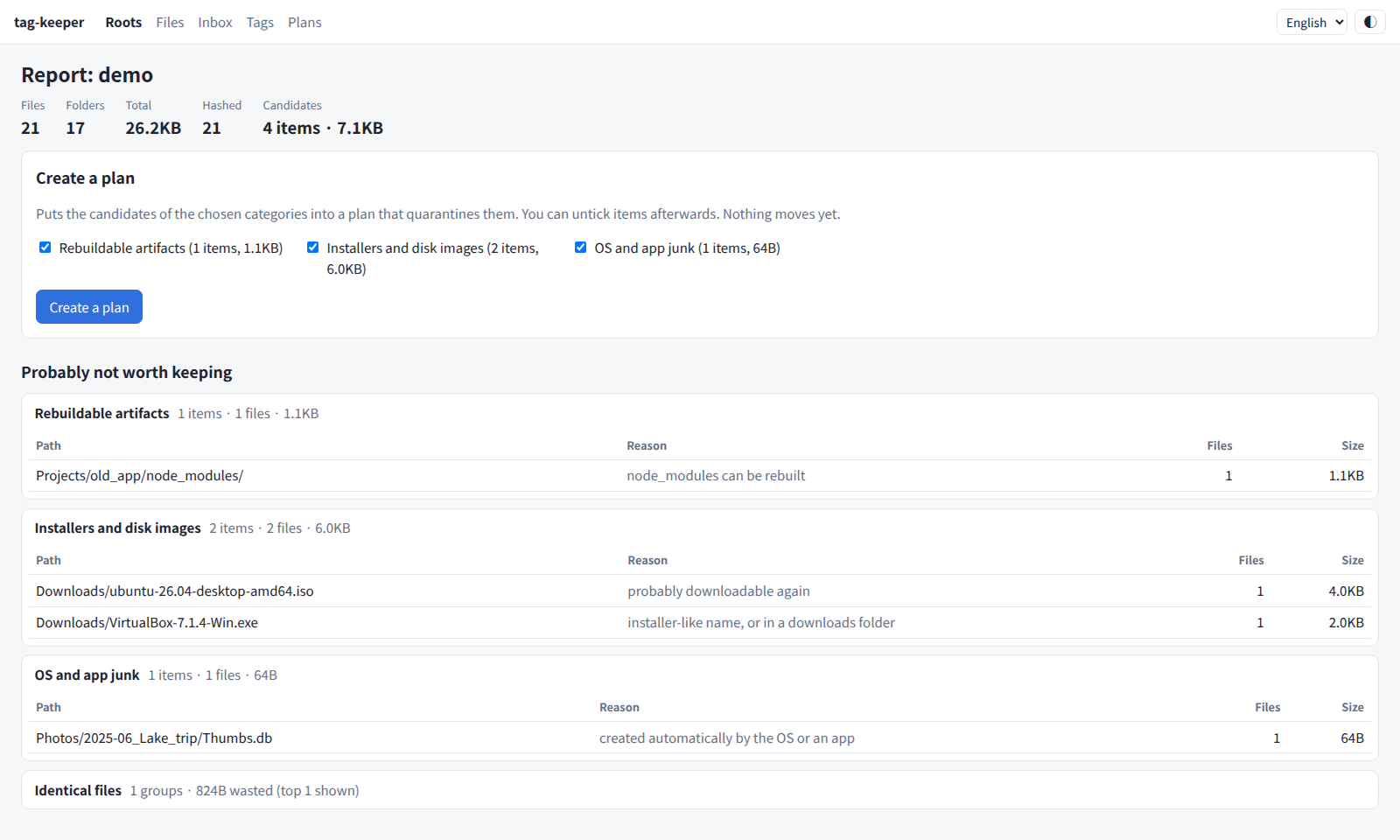Click the Candidates '4 items · 7.1KB' value
The width and height of the screenshot is (1400, 840).
323,128
